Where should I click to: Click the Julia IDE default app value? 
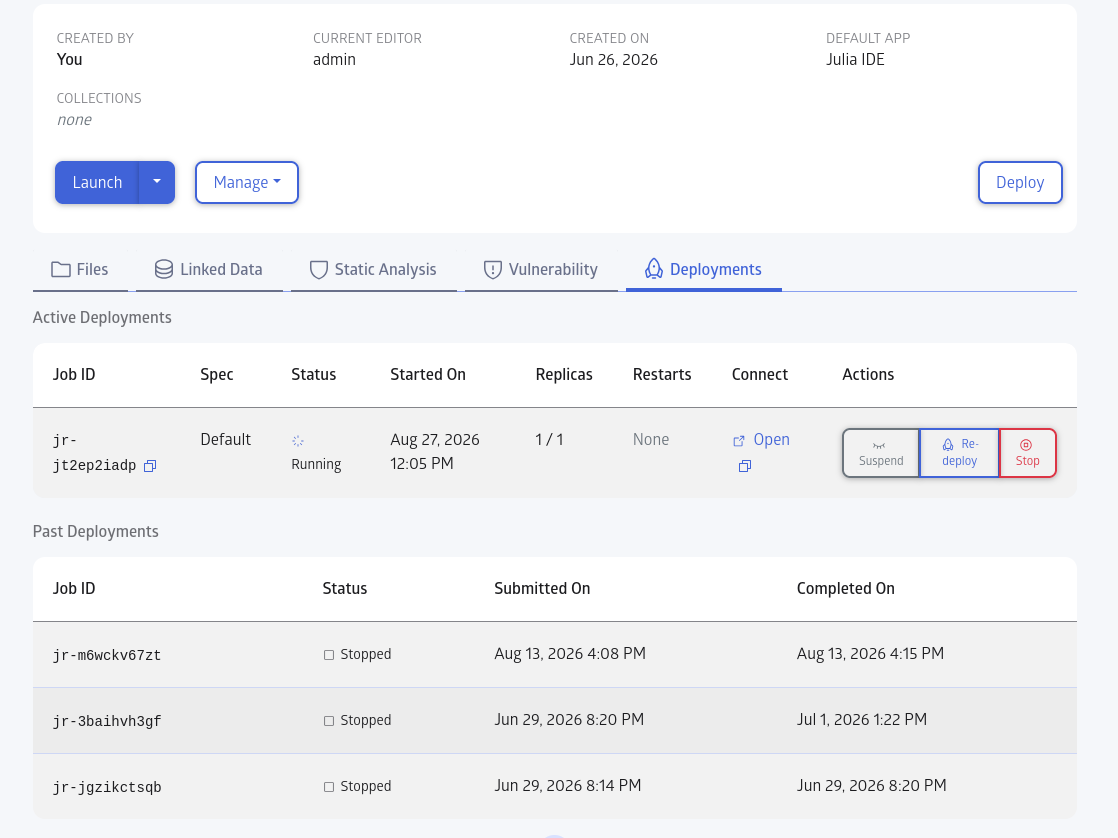pos(855,59)
